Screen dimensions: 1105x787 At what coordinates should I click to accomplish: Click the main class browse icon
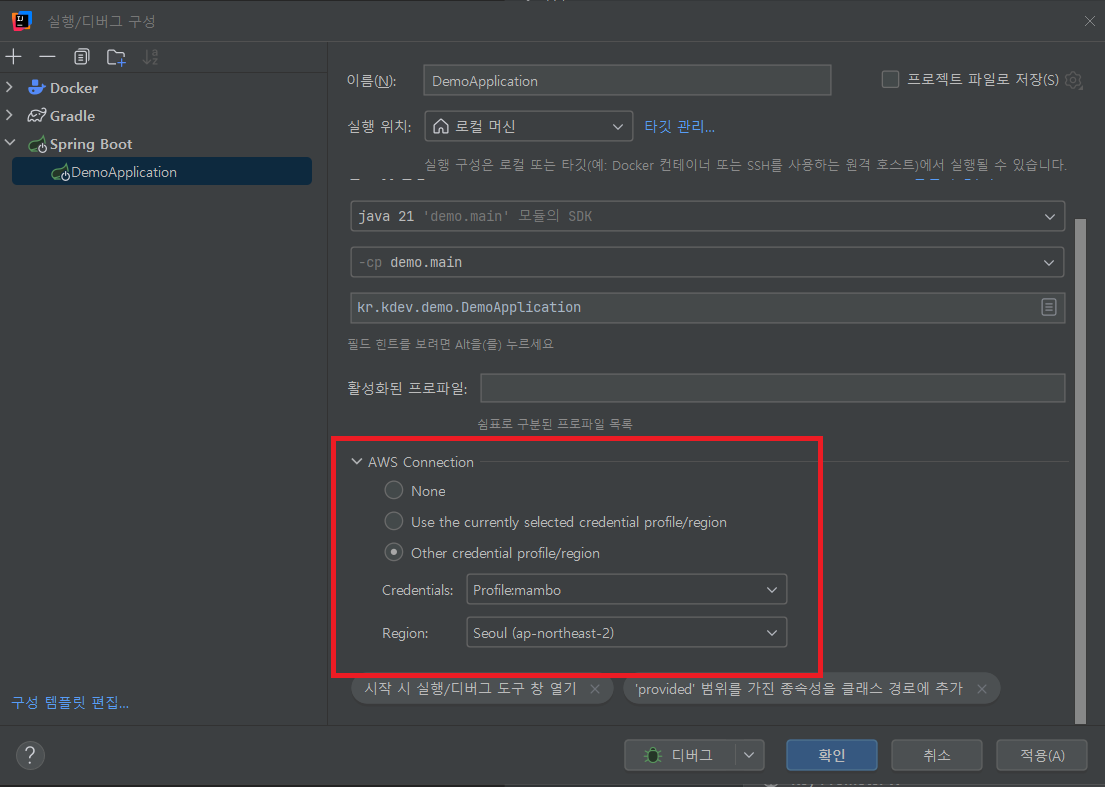pos(1048,307)
